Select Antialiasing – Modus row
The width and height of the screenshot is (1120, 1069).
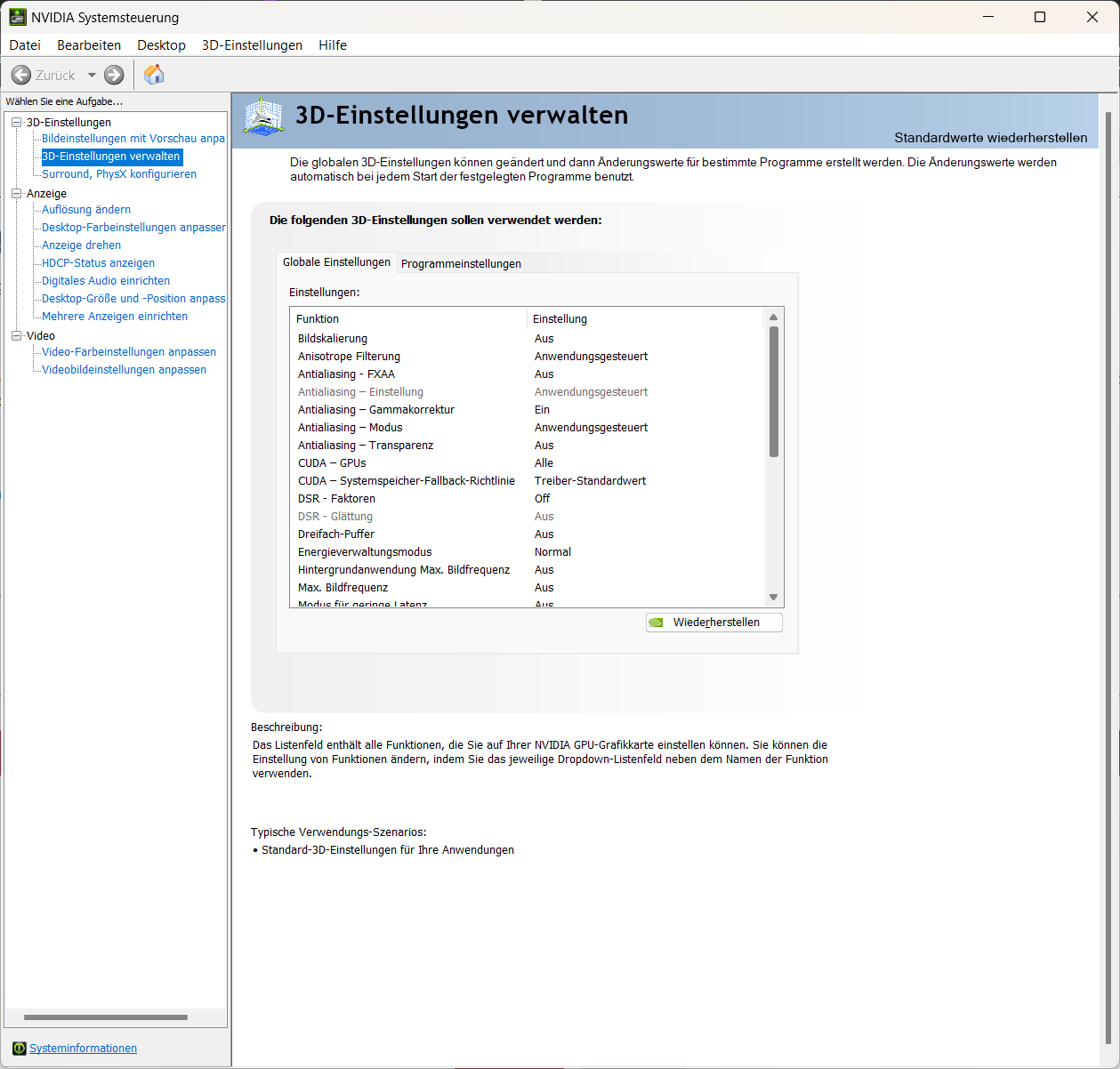[528, 428]
